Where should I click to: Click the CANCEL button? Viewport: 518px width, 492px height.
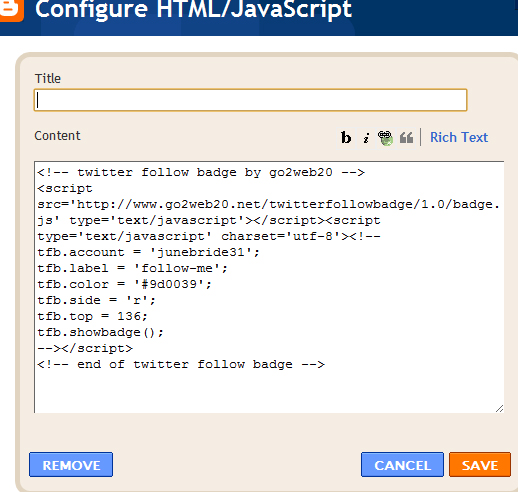click(402, 465)
